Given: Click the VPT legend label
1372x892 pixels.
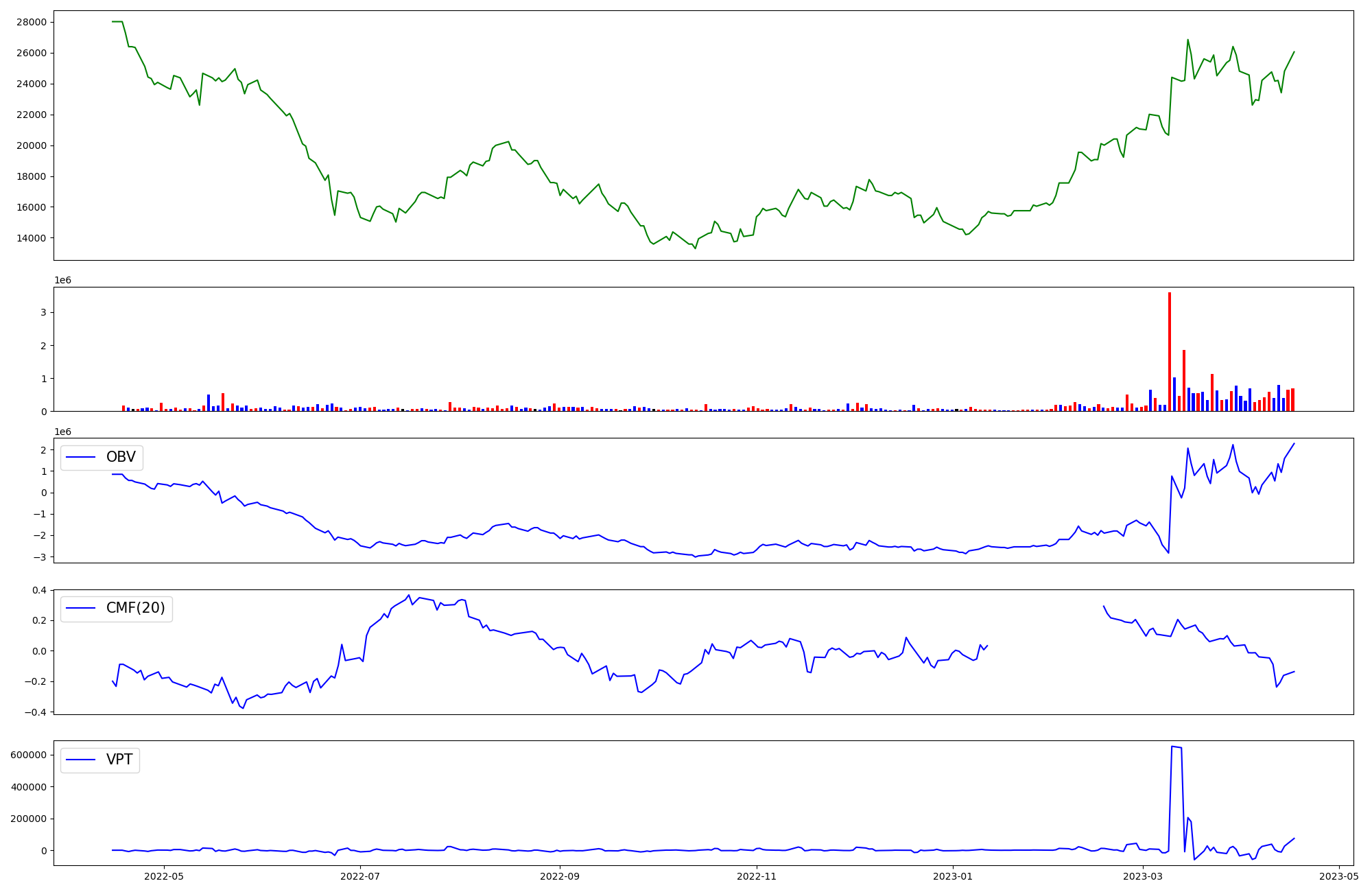Looking at the screenshot, I should (x=119, y=760).
